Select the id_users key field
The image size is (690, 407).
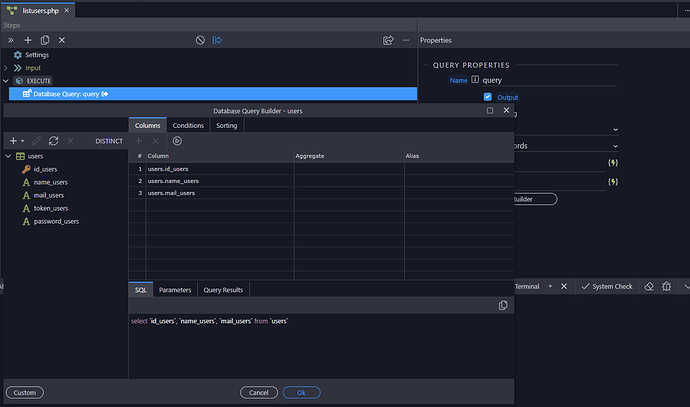point(45,169)
